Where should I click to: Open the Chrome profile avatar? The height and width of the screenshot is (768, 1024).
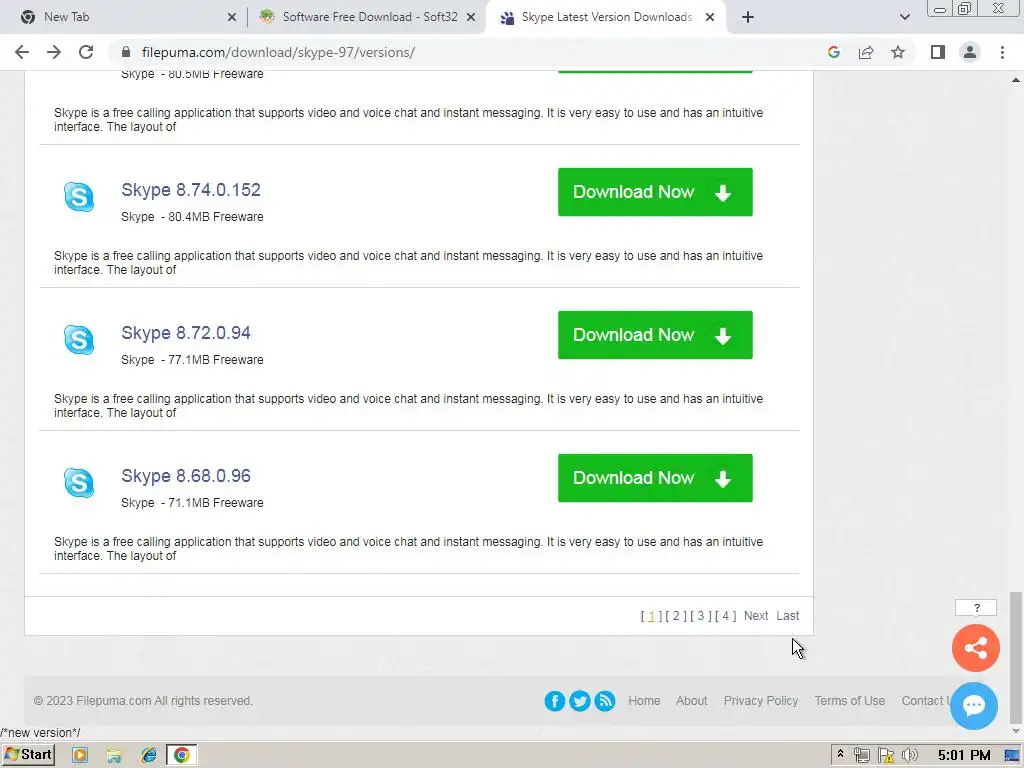[970, 52]
